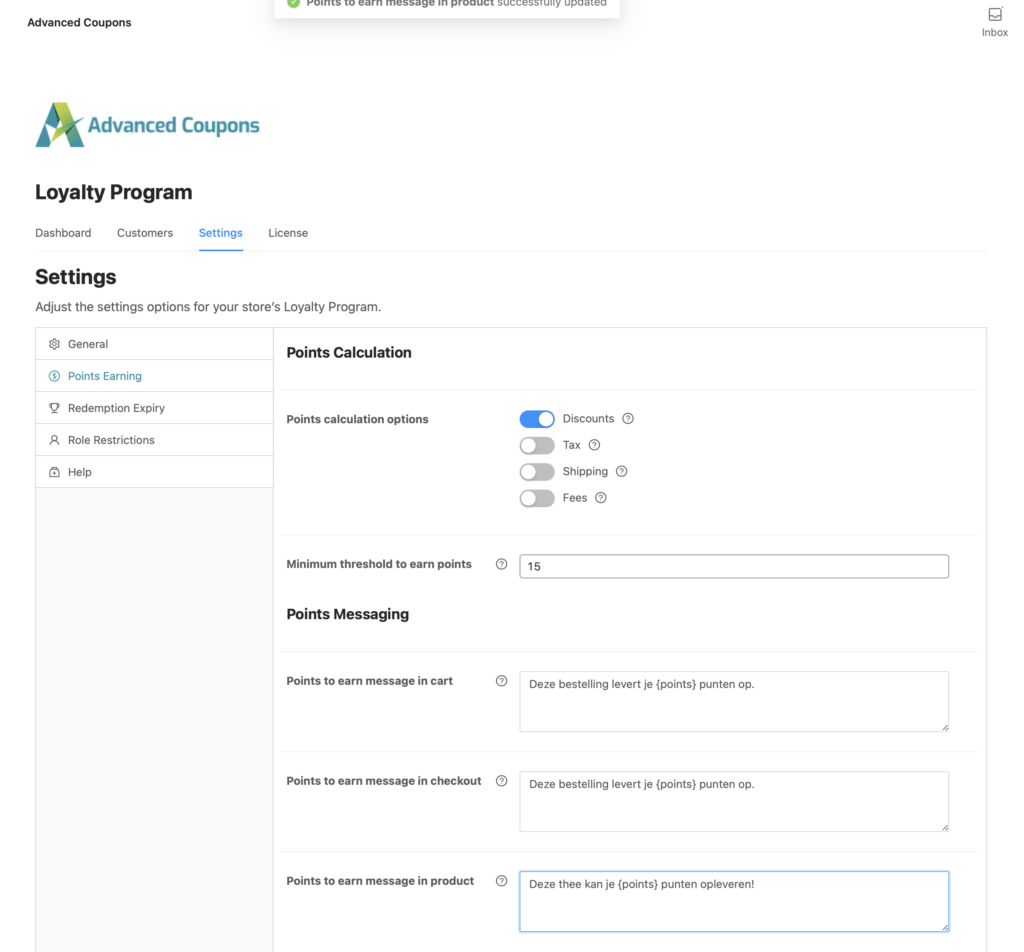This screenshot has height=952, width=1024.
Task: Click help icon next to Shipping
Action: click(621, 471)
